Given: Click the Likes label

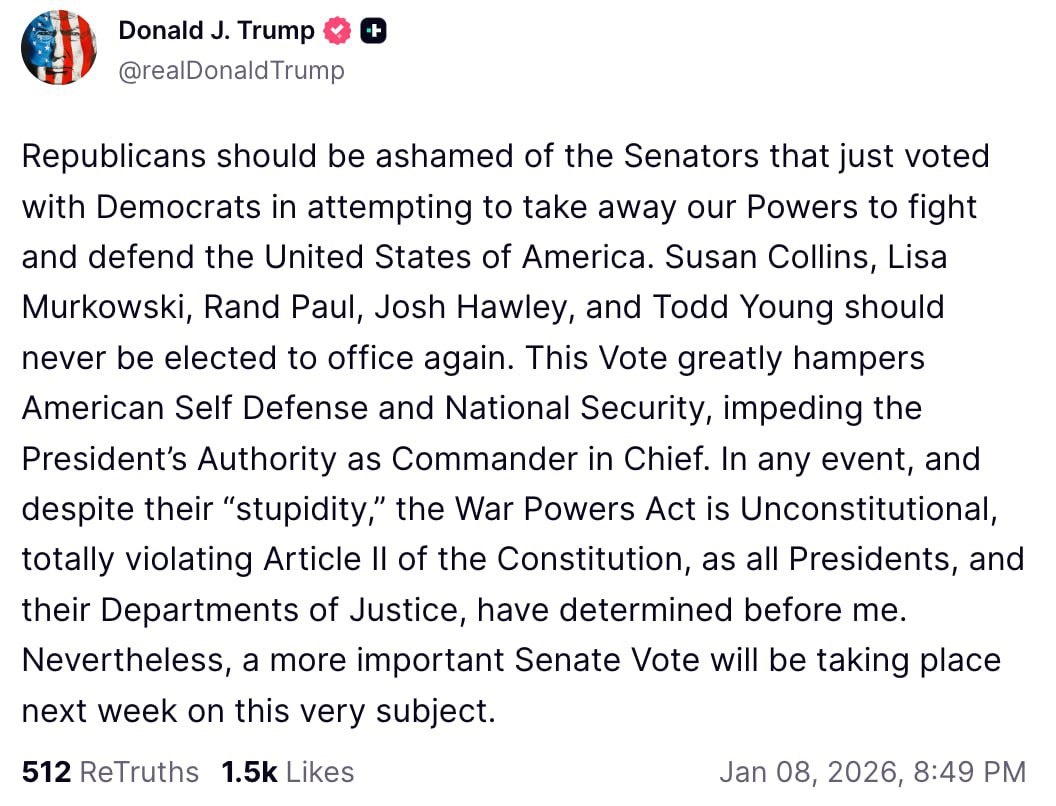Looking at the screenshot, I should (320, 772).
